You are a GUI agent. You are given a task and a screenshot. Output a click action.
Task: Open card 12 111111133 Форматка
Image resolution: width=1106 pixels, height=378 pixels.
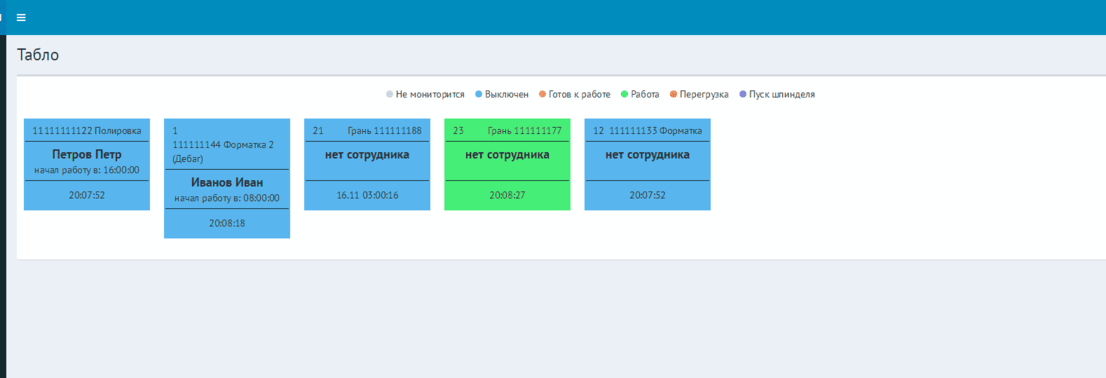(648, 164)
